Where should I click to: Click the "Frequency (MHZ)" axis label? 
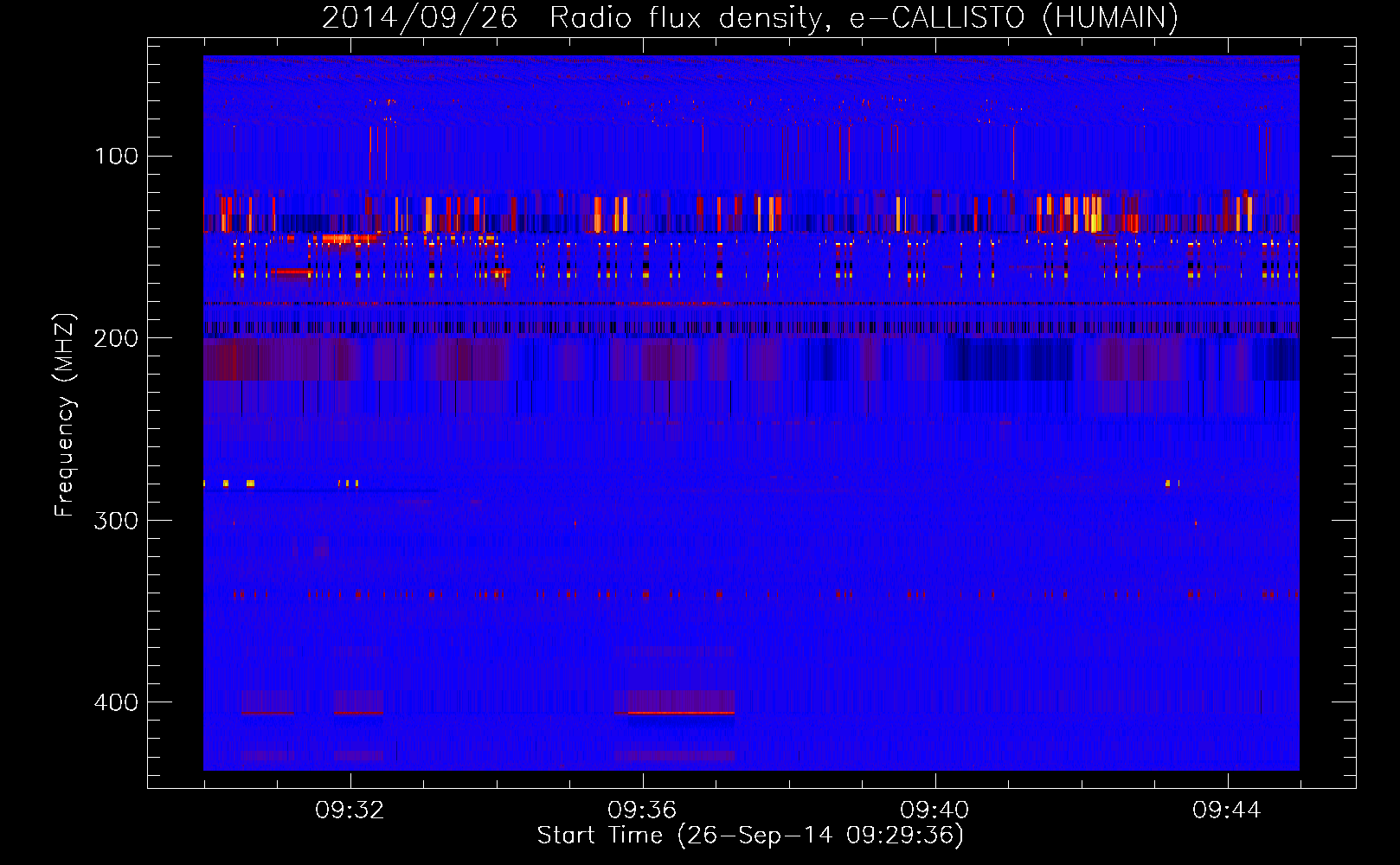point(64,415)
